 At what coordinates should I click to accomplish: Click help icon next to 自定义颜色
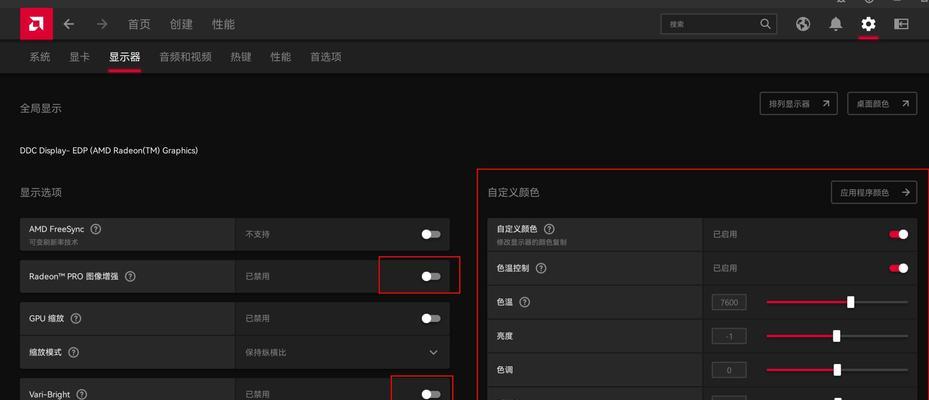pos(549,229)
